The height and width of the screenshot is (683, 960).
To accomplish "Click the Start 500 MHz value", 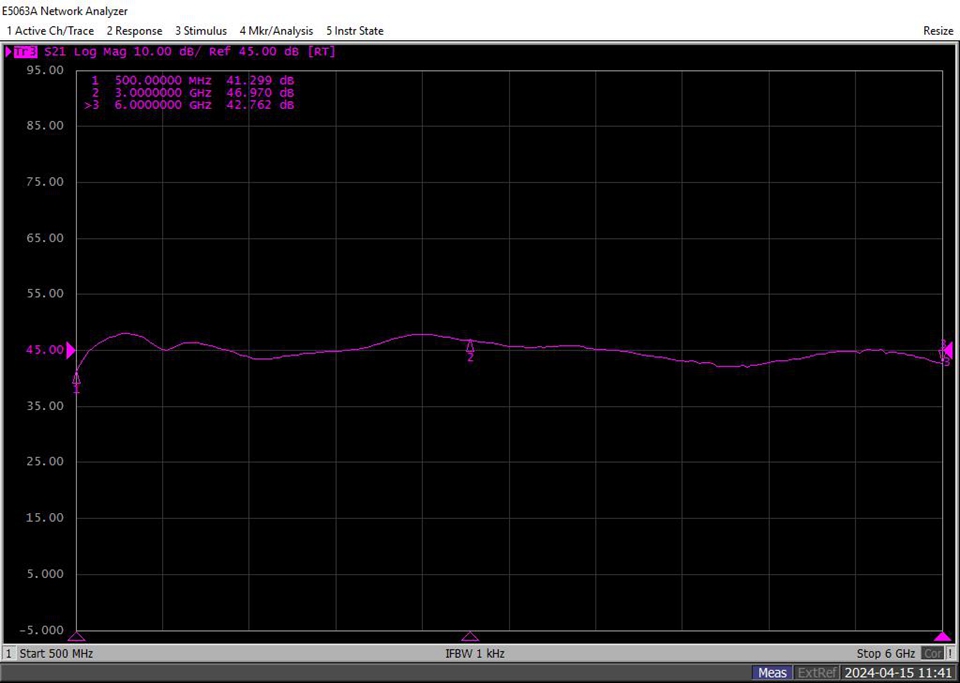I will tap(56, 654).
